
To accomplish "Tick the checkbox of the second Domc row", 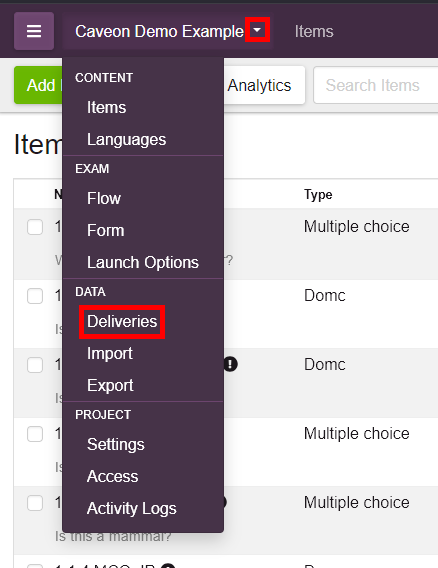I will click(x=35, y=365).
